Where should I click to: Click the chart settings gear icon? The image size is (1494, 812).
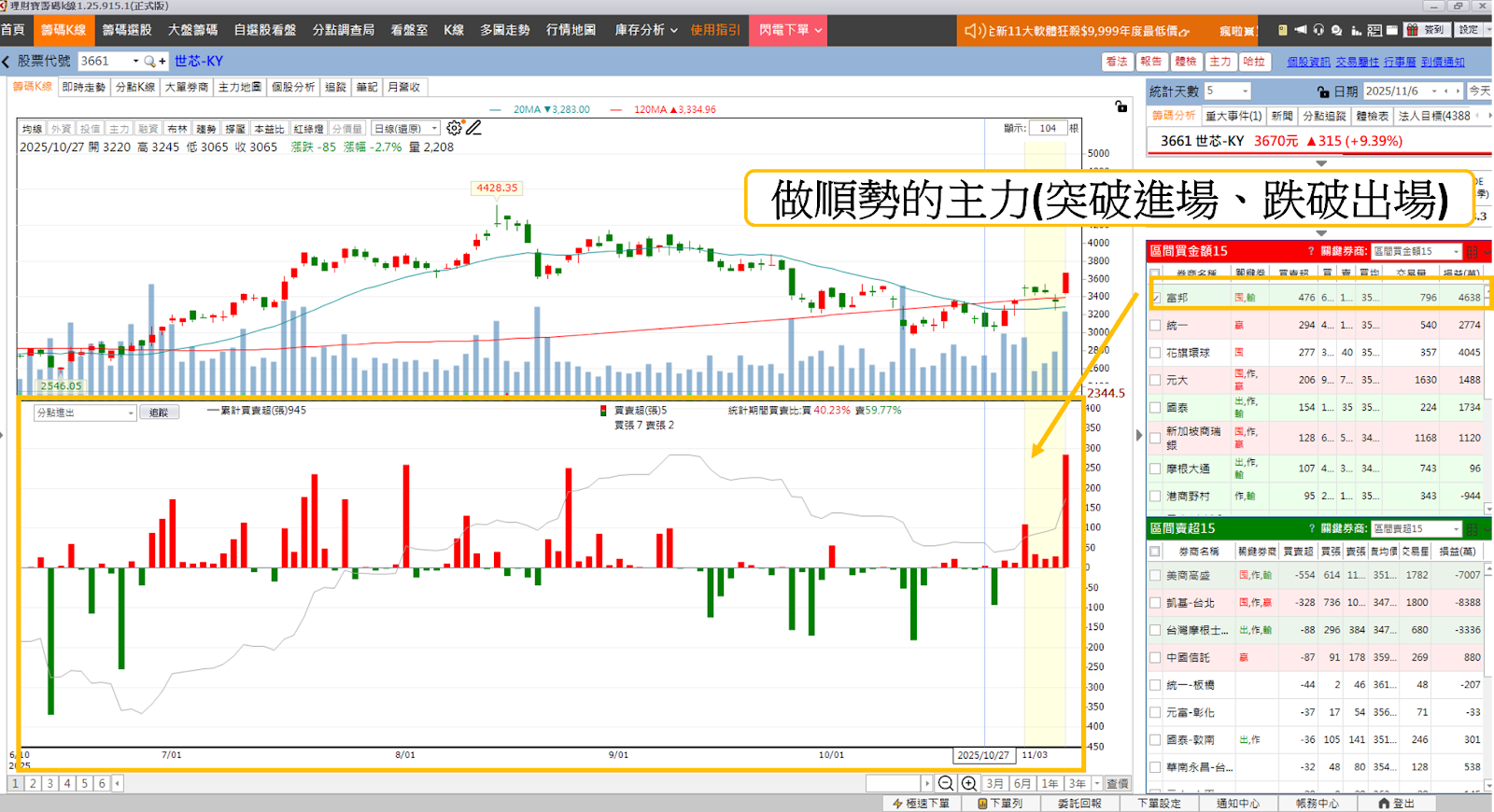[x=454, y=128]
